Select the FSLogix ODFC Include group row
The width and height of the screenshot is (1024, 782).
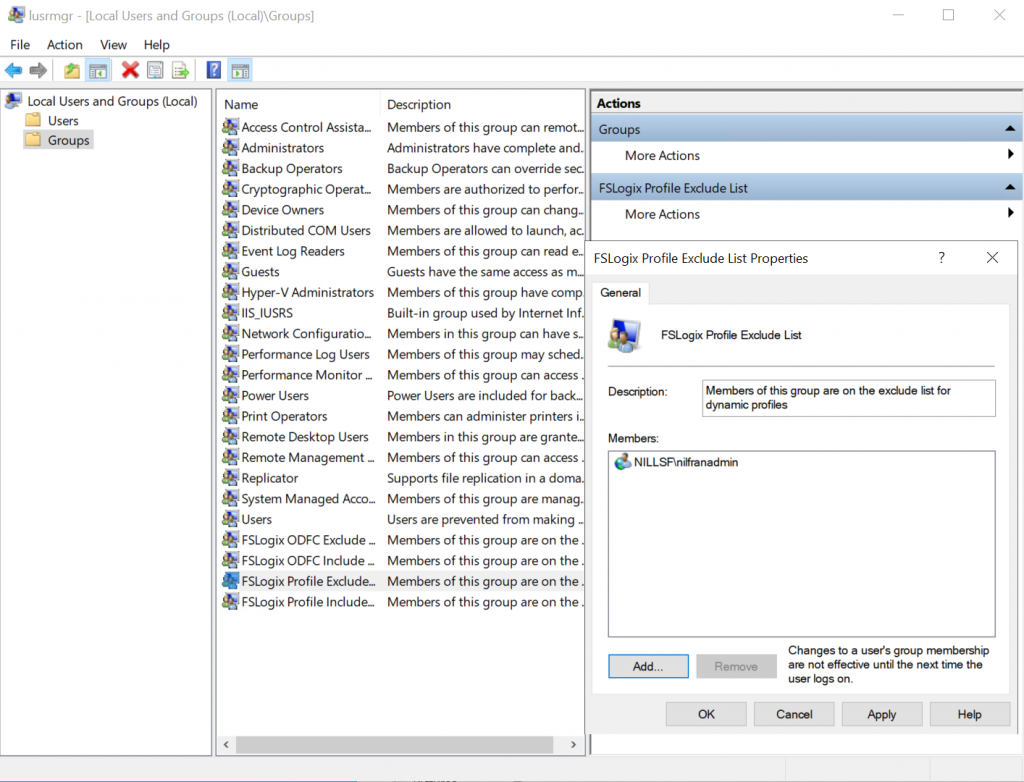point(402,561)
